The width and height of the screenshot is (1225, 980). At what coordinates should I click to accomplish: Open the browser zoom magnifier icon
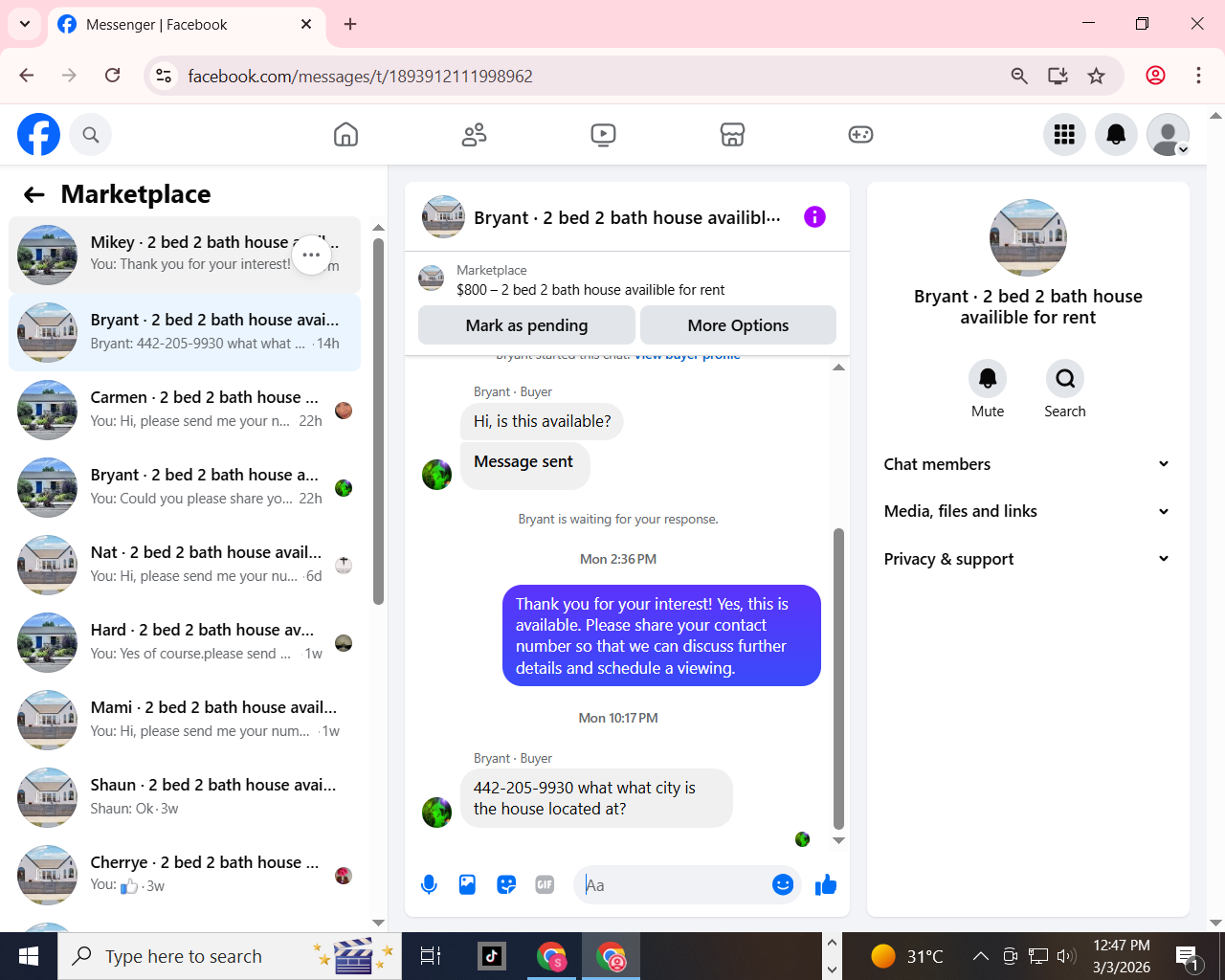[1019, 76]
